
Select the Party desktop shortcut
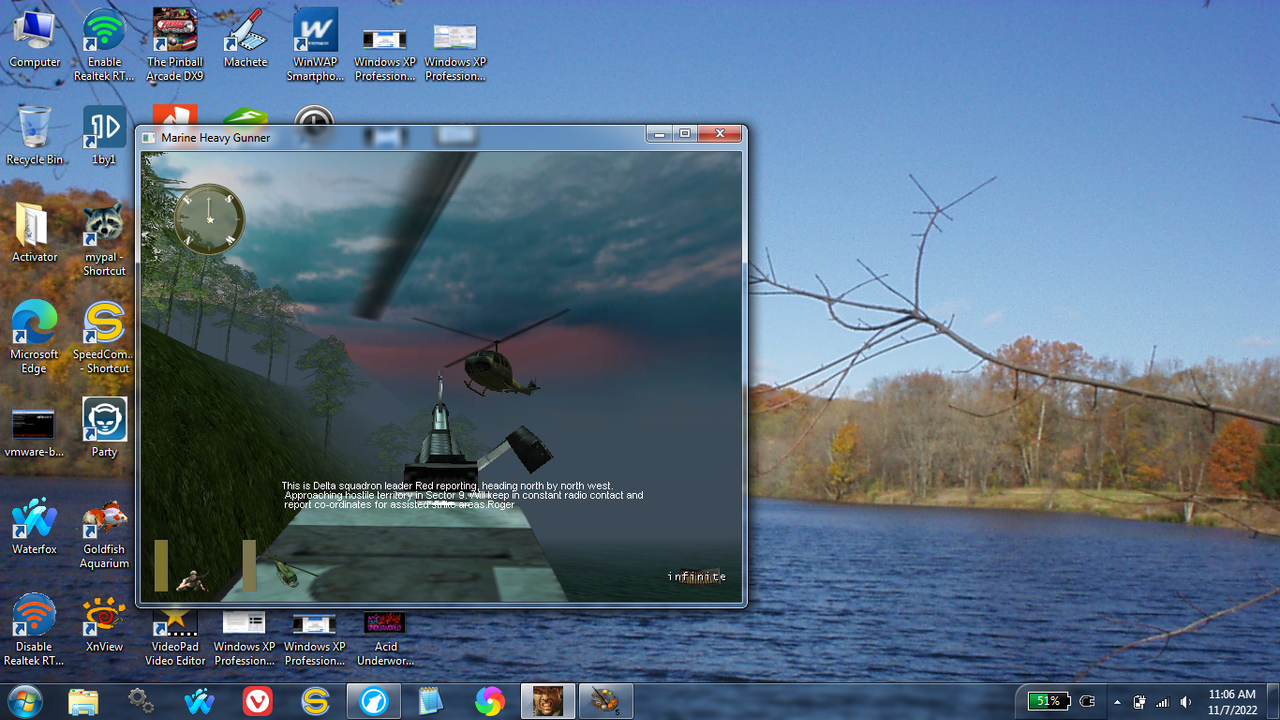(104, 428)
